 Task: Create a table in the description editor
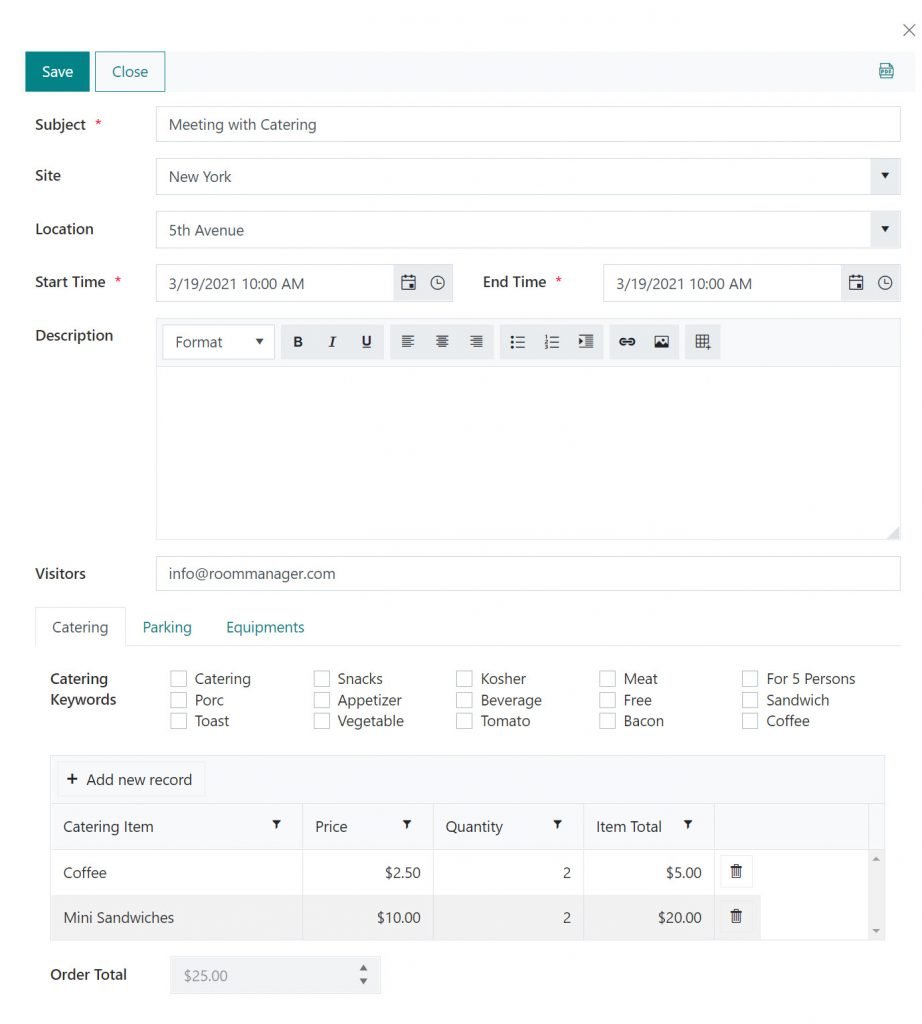pyautogui.click(x=703, y=342)
